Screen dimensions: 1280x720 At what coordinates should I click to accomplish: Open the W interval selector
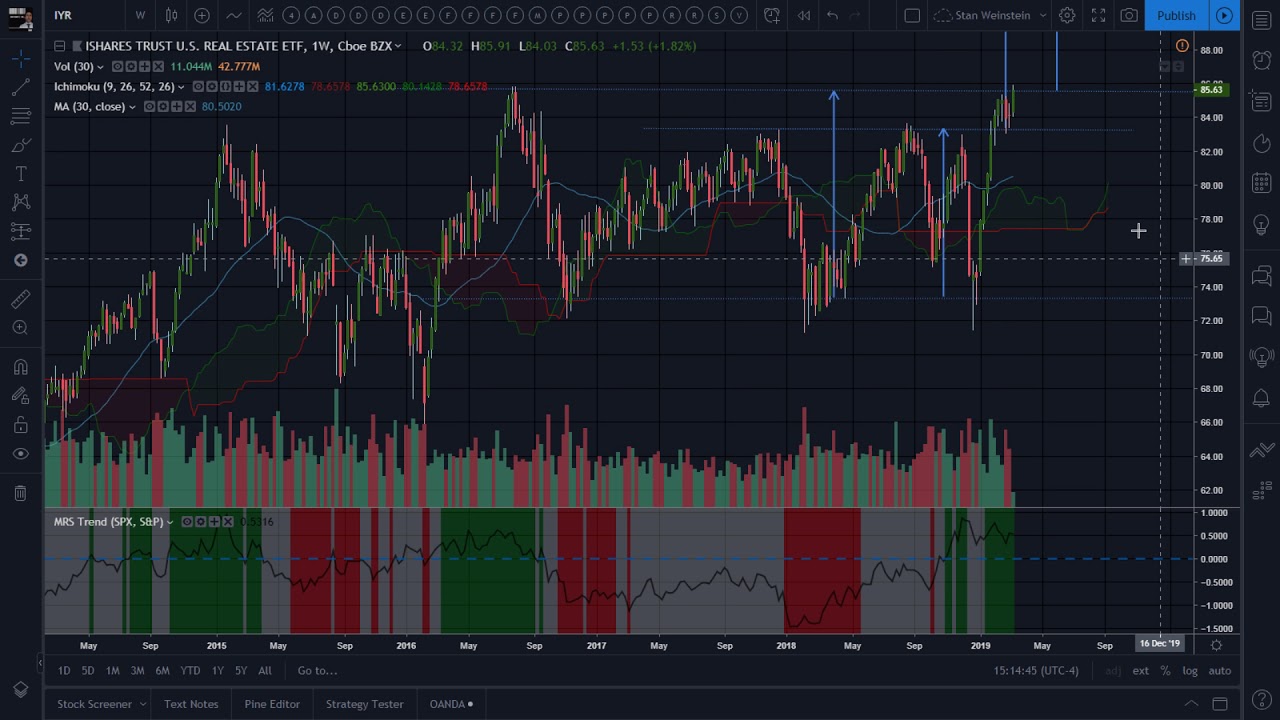(140, 15)
